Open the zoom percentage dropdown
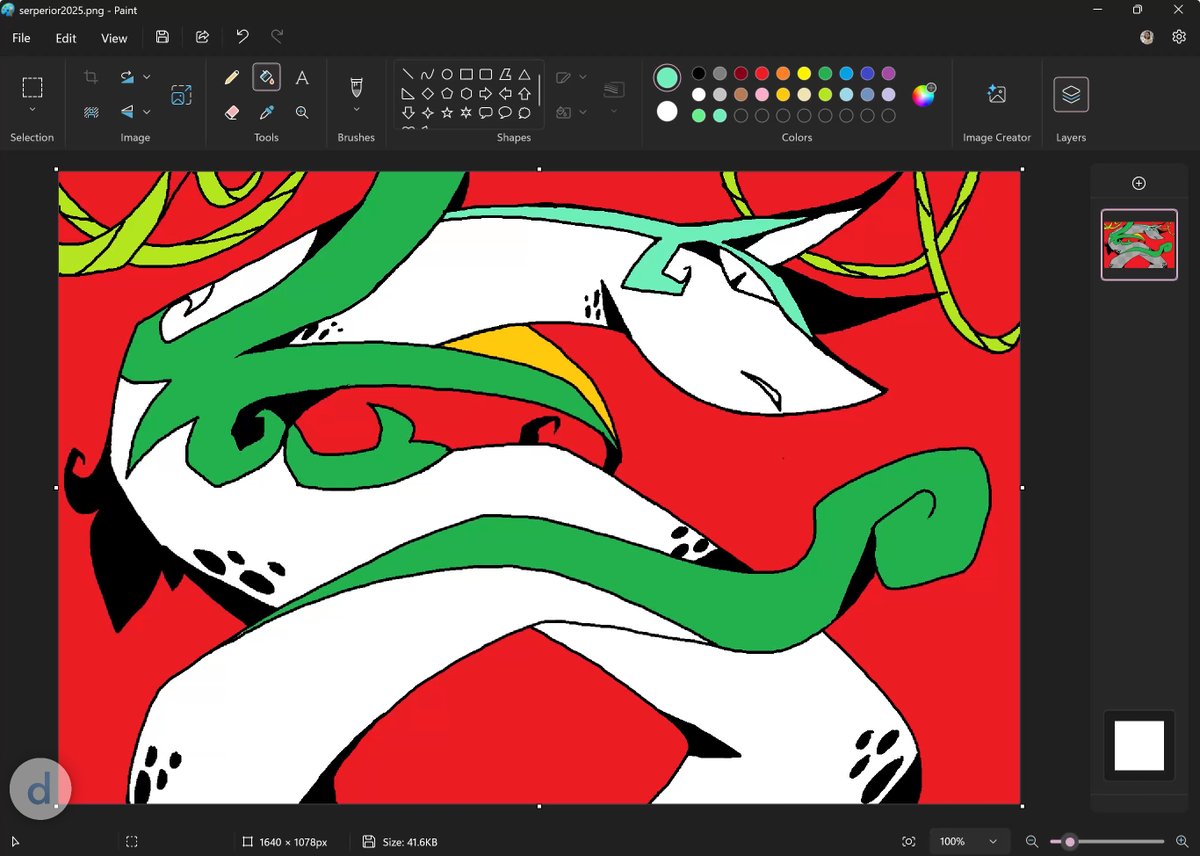Viewport: 1200px width, 856px height. (969, 842)
